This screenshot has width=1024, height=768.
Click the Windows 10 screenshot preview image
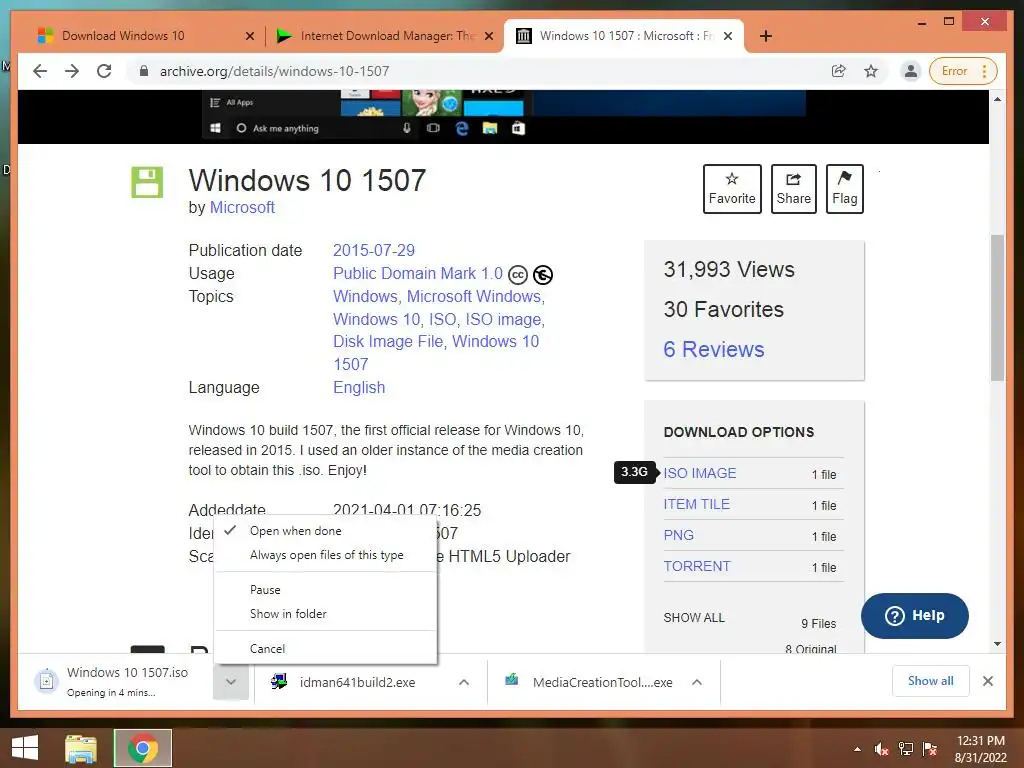504,116
